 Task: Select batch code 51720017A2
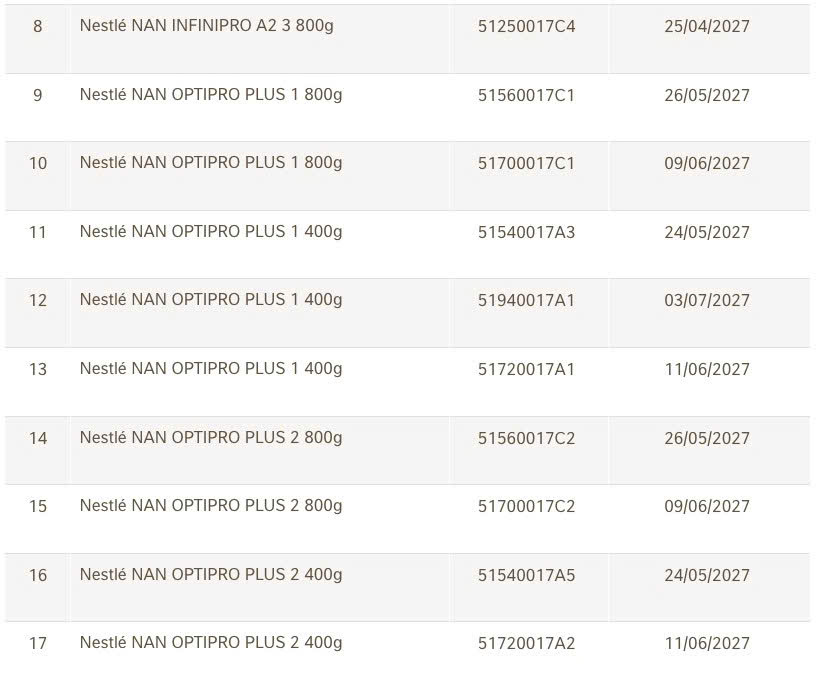click(x=526, y=644)
